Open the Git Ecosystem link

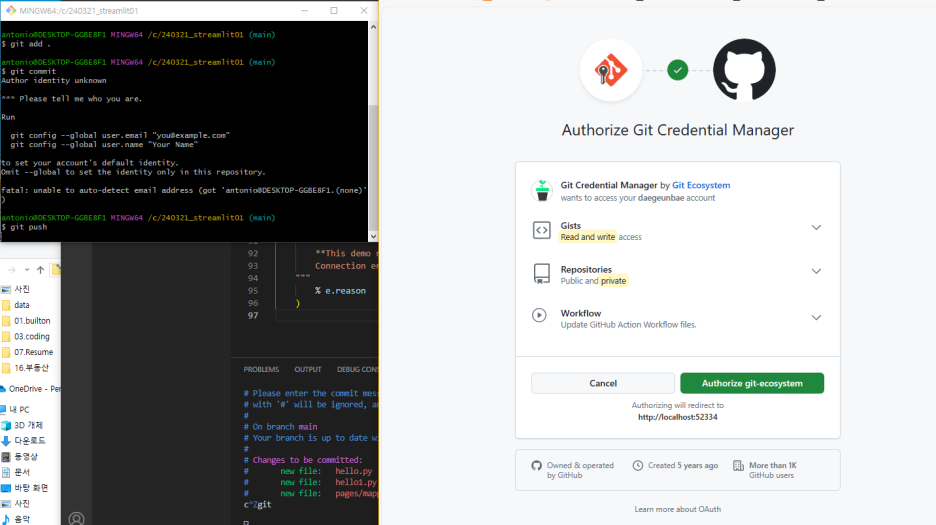coord(701,185)
